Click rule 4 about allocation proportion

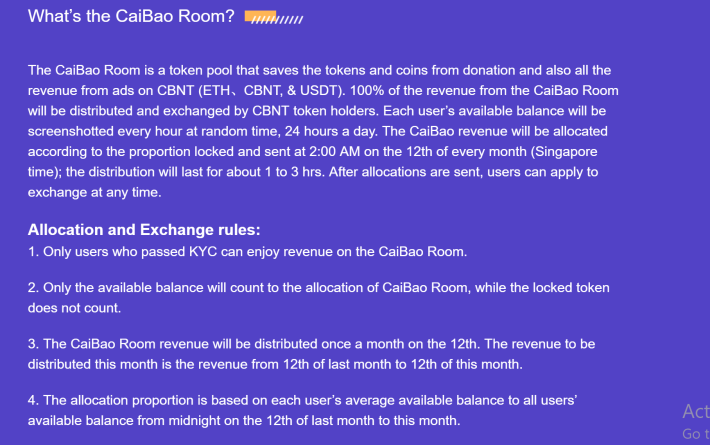coord(302,410)
